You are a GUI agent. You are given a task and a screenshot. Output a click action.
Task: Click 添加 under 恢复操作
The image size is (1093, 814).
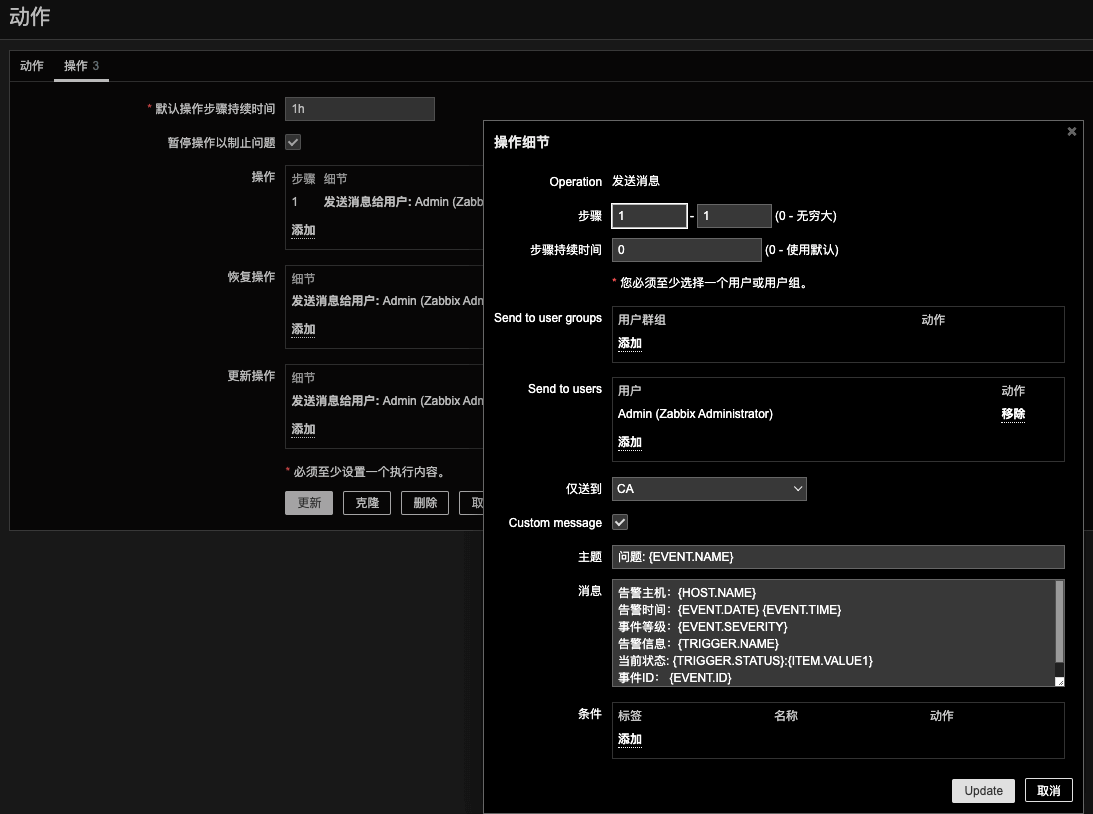pos(303,329)
